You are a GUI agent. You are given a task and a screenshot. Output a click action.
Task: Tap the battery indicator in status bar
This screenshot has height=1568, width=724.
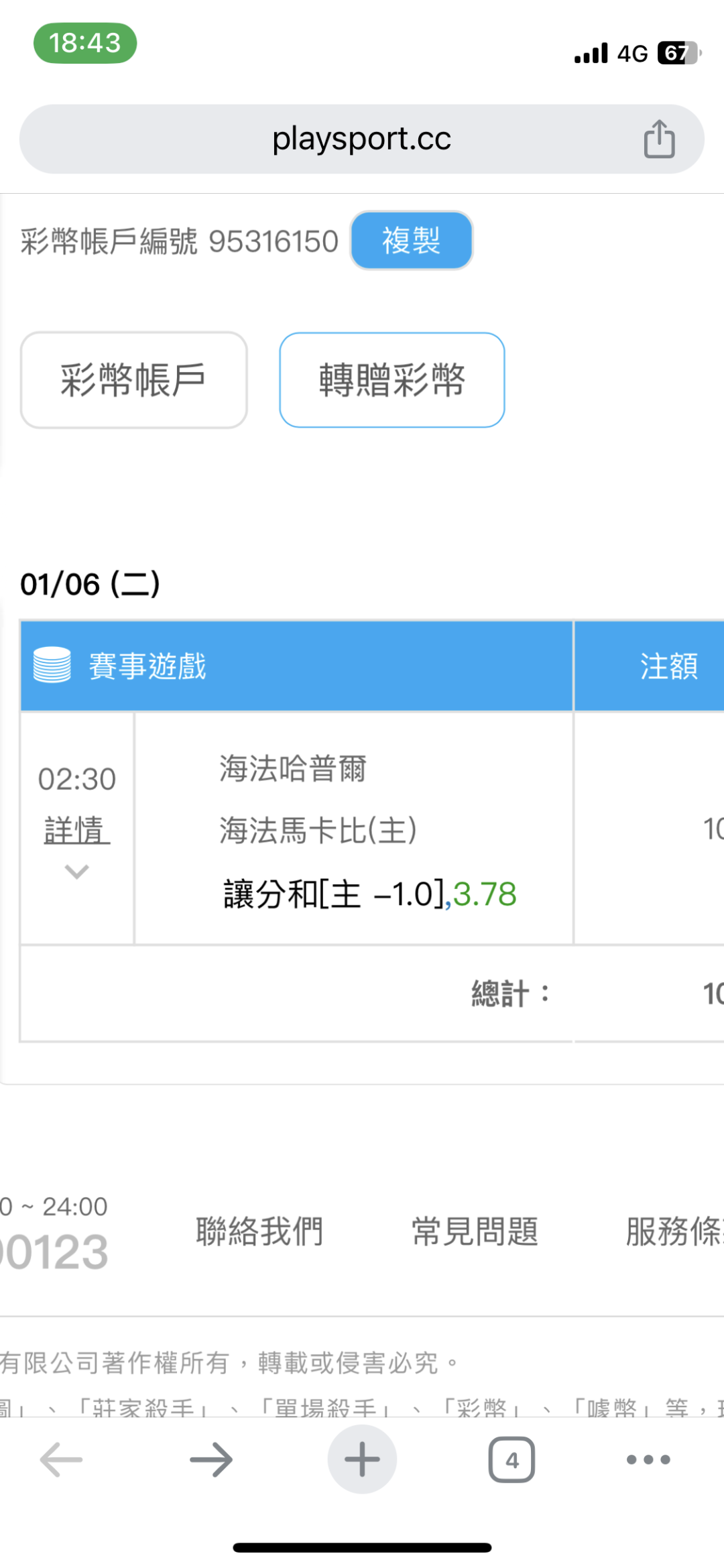(x=678, y=52)
